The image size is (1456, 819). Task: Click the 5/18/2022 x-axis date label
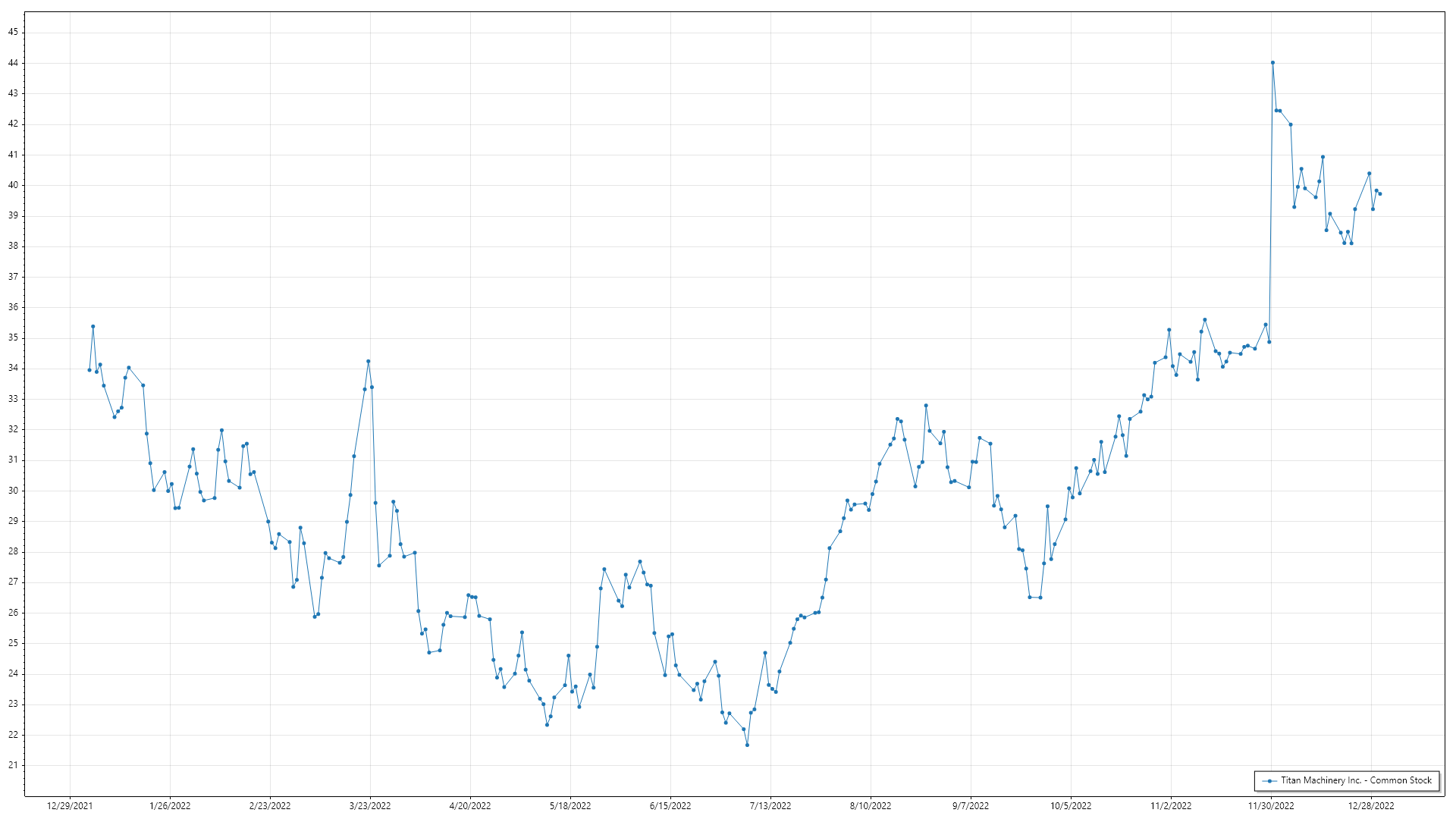pyautogui.click(x=570, y=805)
